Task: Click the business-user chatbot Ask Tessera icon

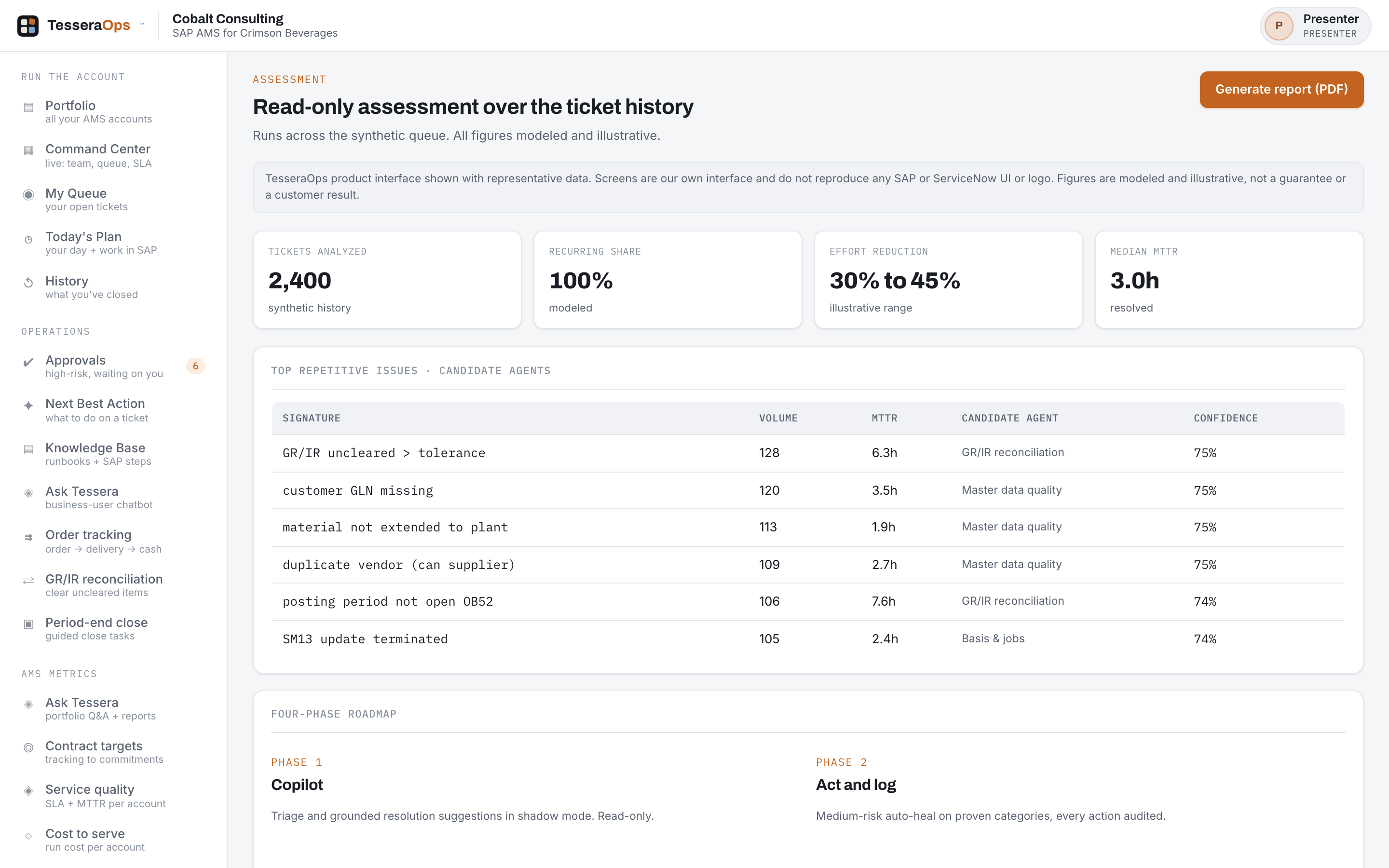Action: pos(28,492)
